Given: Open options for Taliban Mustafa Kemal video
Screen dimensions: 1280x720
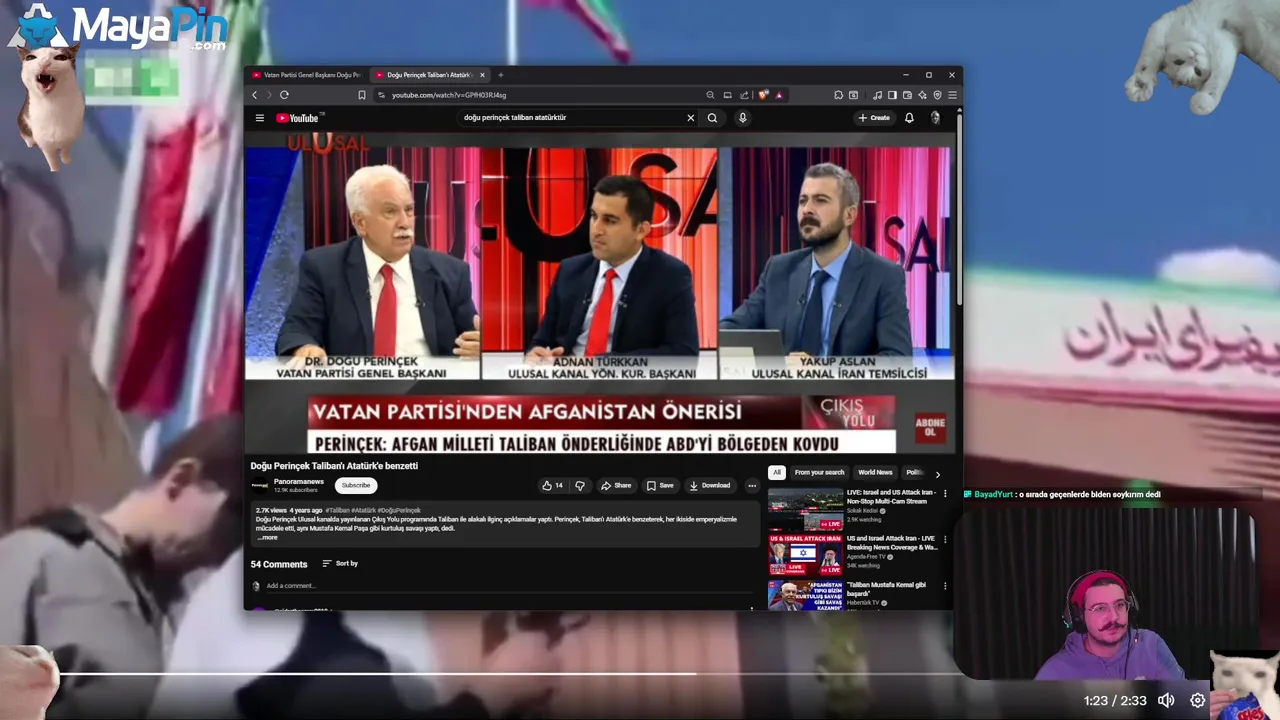Looking at the screenshot, I should (x=945, y=586).
